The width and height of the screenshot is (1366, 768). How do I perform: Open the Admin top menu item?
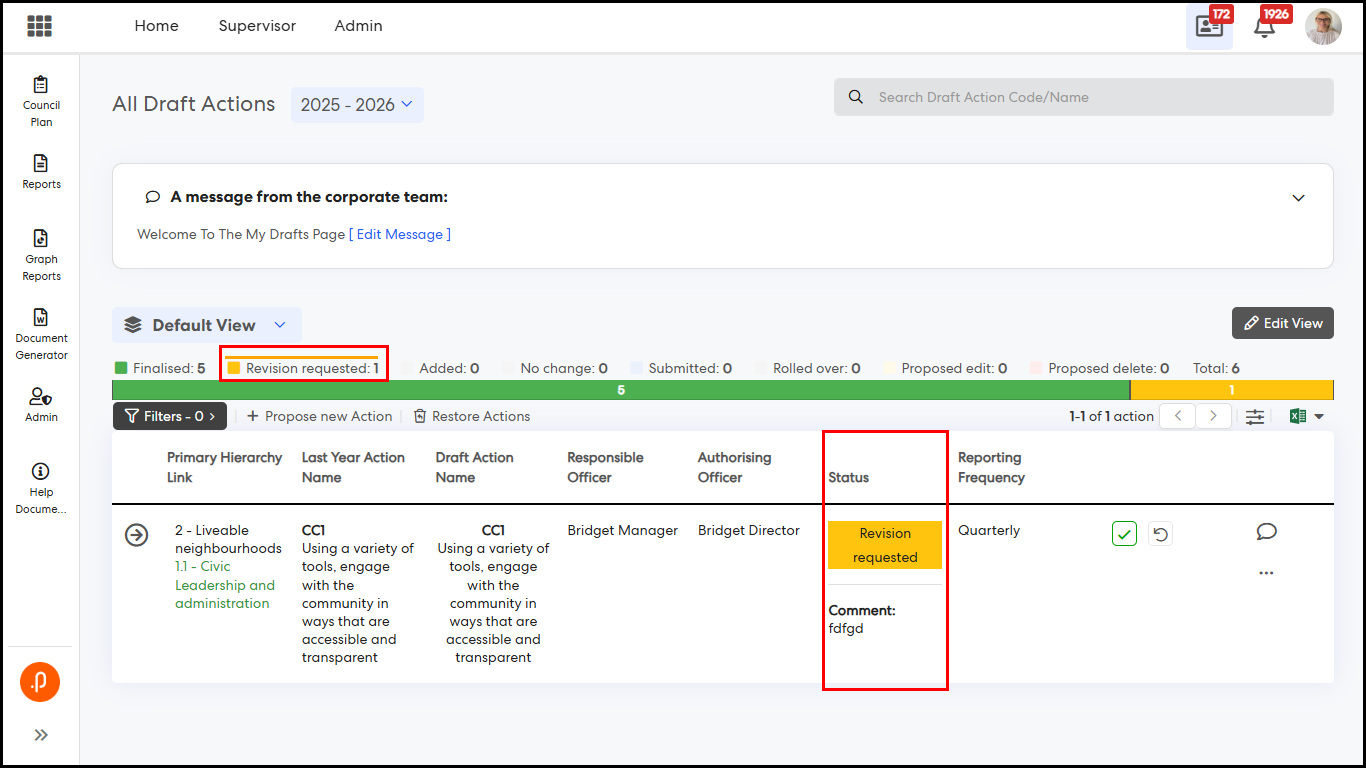358,26
